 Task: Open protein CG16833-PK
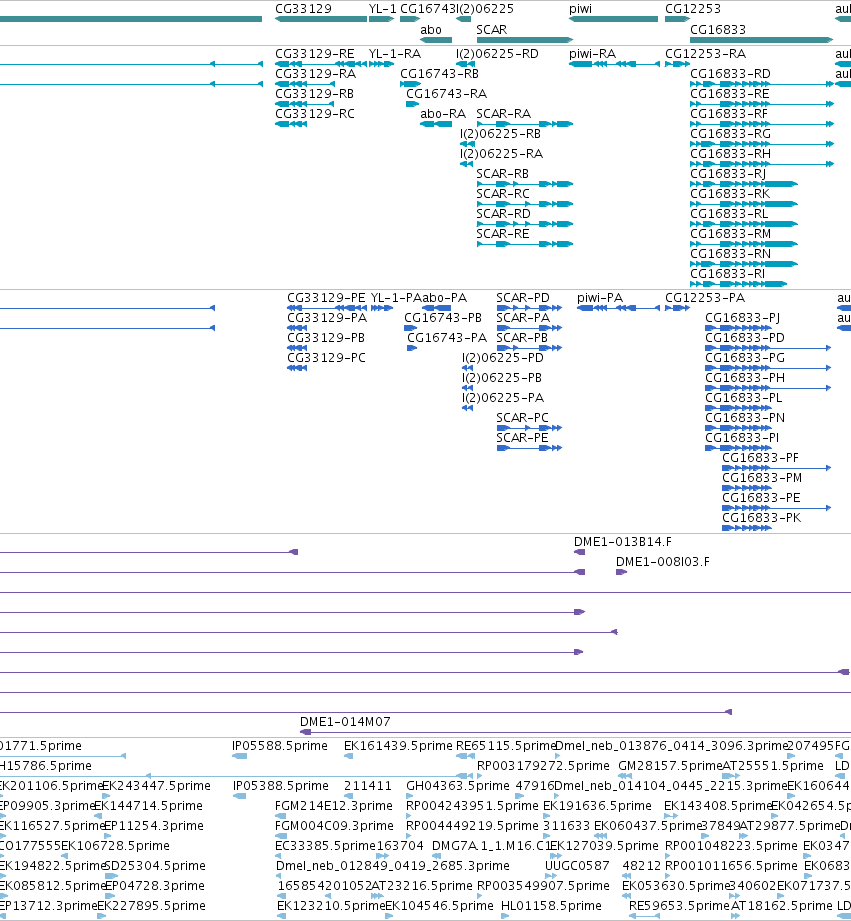[761, 518]
